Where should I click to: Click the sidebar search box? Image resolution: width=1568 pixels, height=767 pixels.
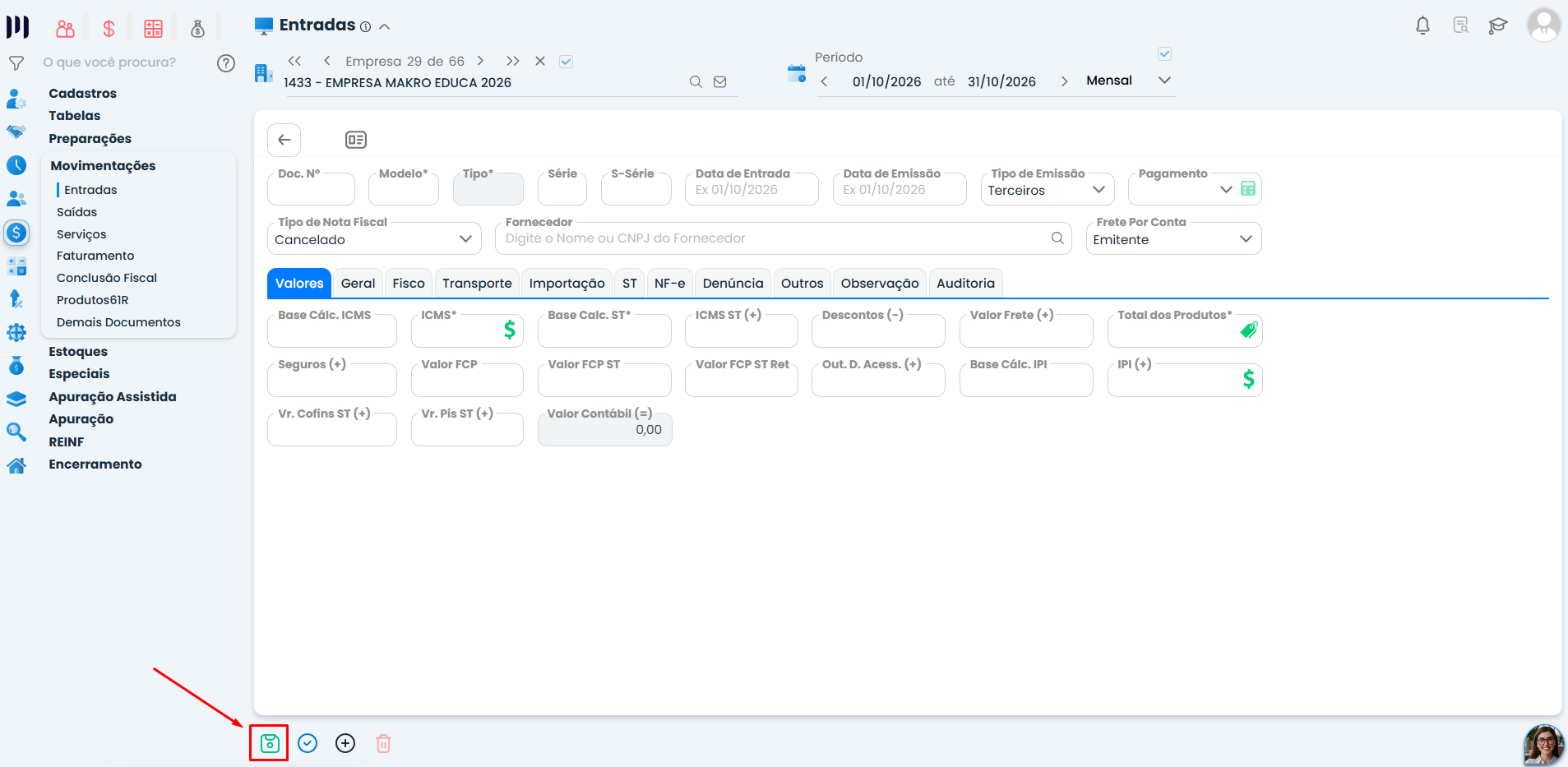[123, 62]
